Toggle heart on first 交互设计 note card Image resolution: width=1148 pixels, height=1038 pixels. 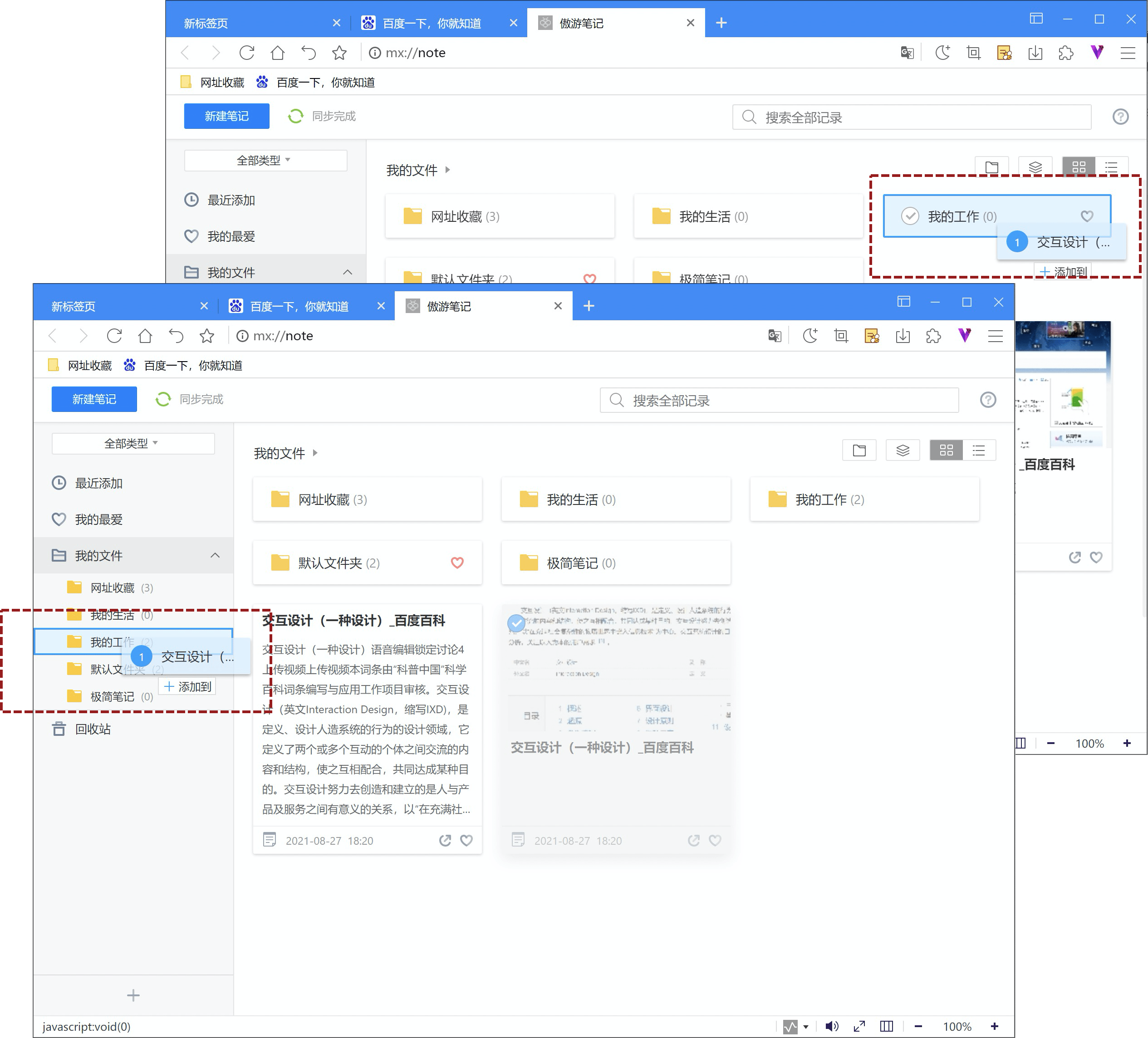click(x=466, y=840)
